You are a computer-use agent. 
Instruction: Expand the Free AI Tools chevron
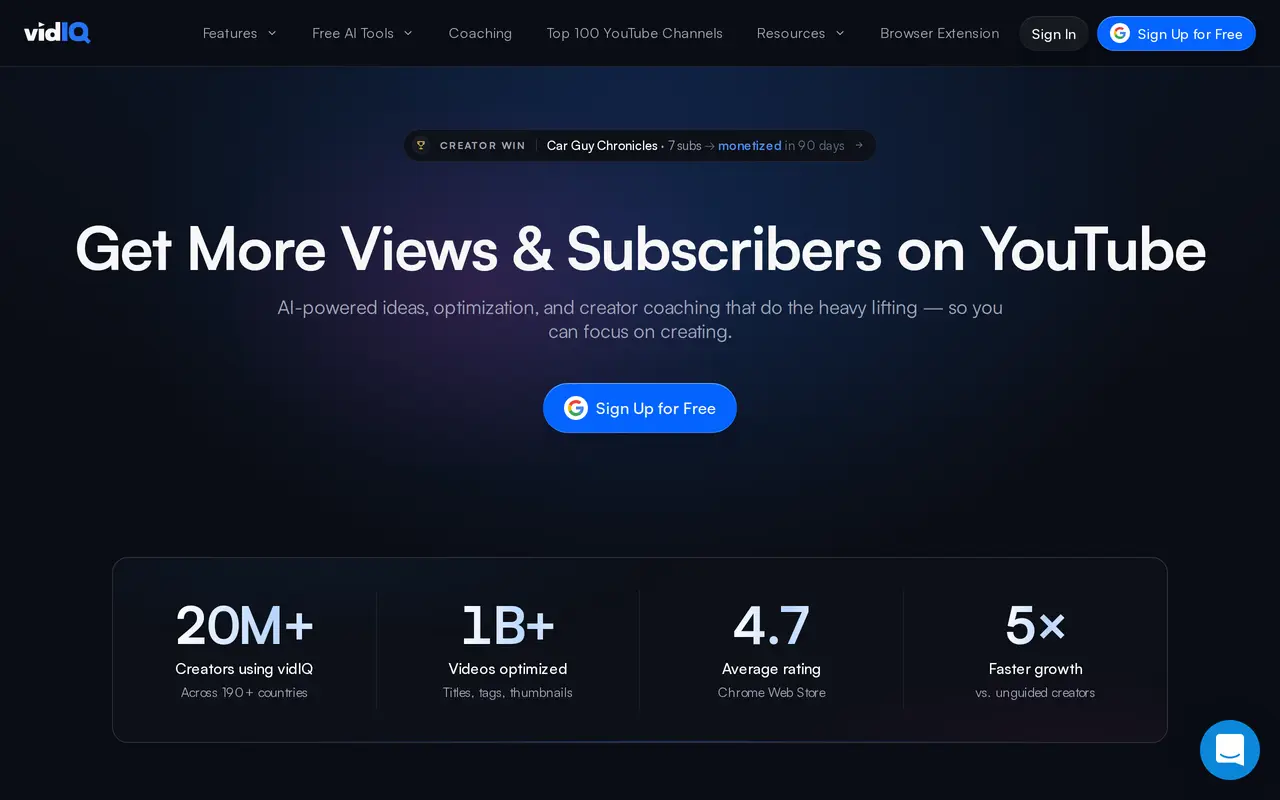[408, 33]
